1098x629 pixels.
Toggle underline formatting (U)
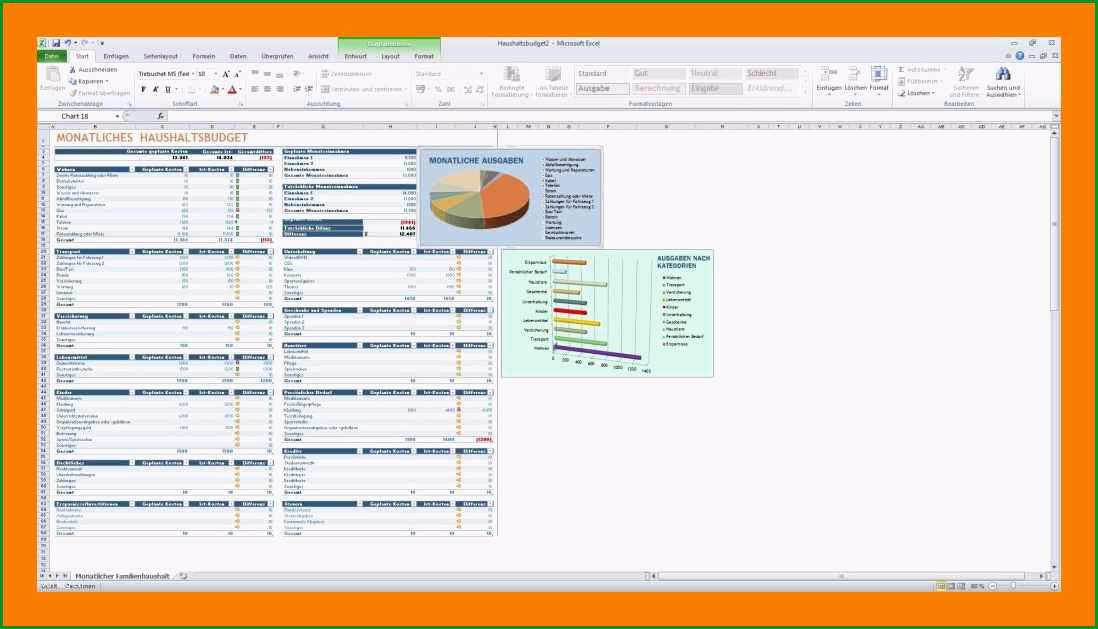(167, 90)
